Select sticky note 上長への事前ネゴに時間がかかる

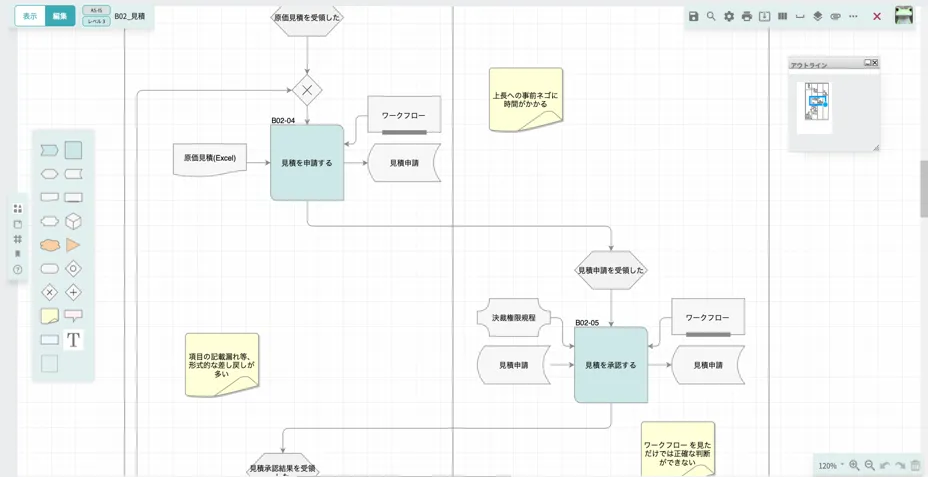point(526,99)
